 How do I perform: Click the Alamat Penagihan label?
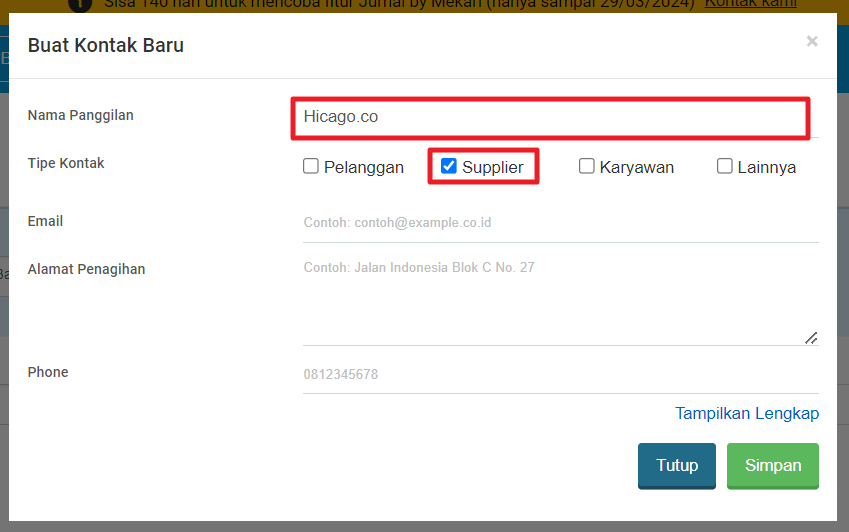(x=86, y=269)
